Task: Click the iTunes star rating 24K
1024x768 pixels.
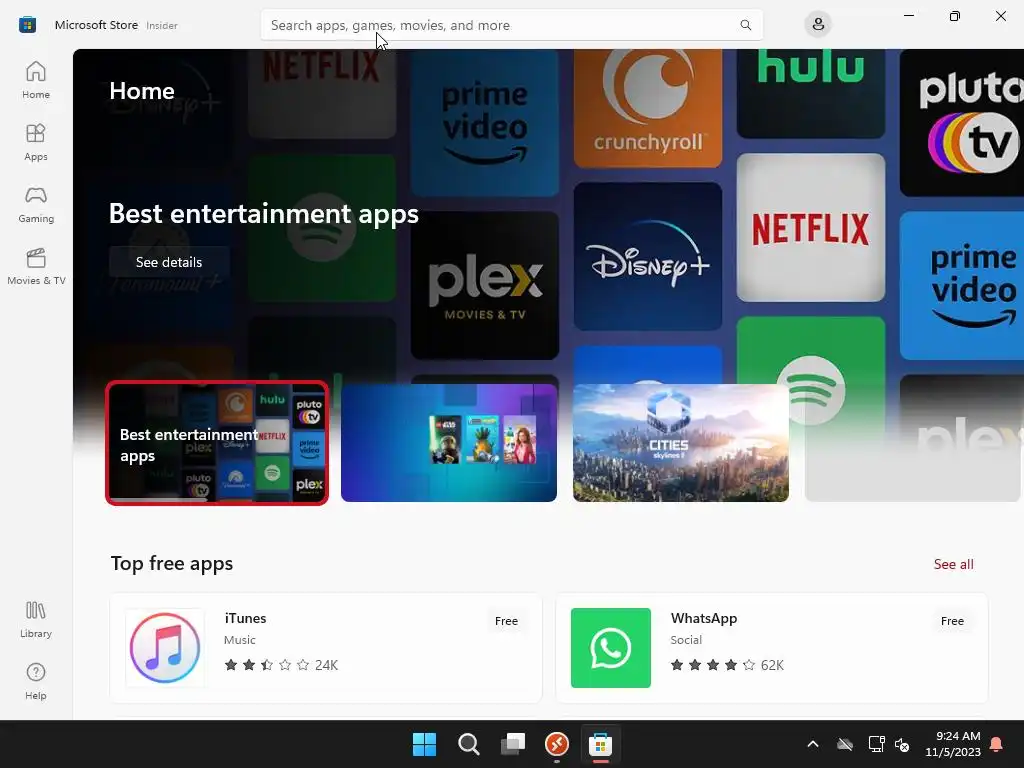Action: click(x=281, y=665)
